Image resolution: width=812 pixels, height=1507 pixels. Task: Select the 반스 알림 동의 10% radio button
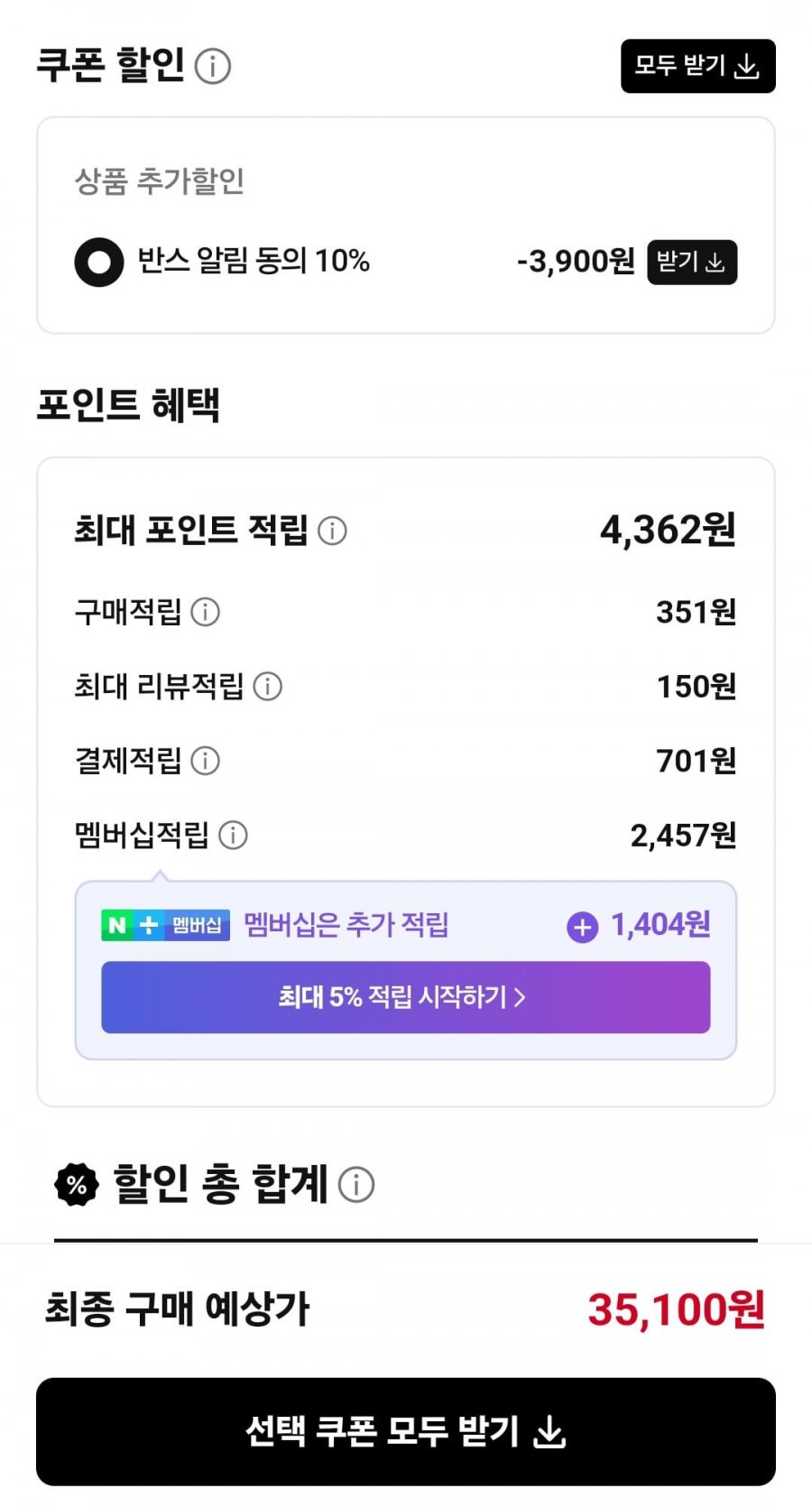pyautogui.click(x=99, y=262)
